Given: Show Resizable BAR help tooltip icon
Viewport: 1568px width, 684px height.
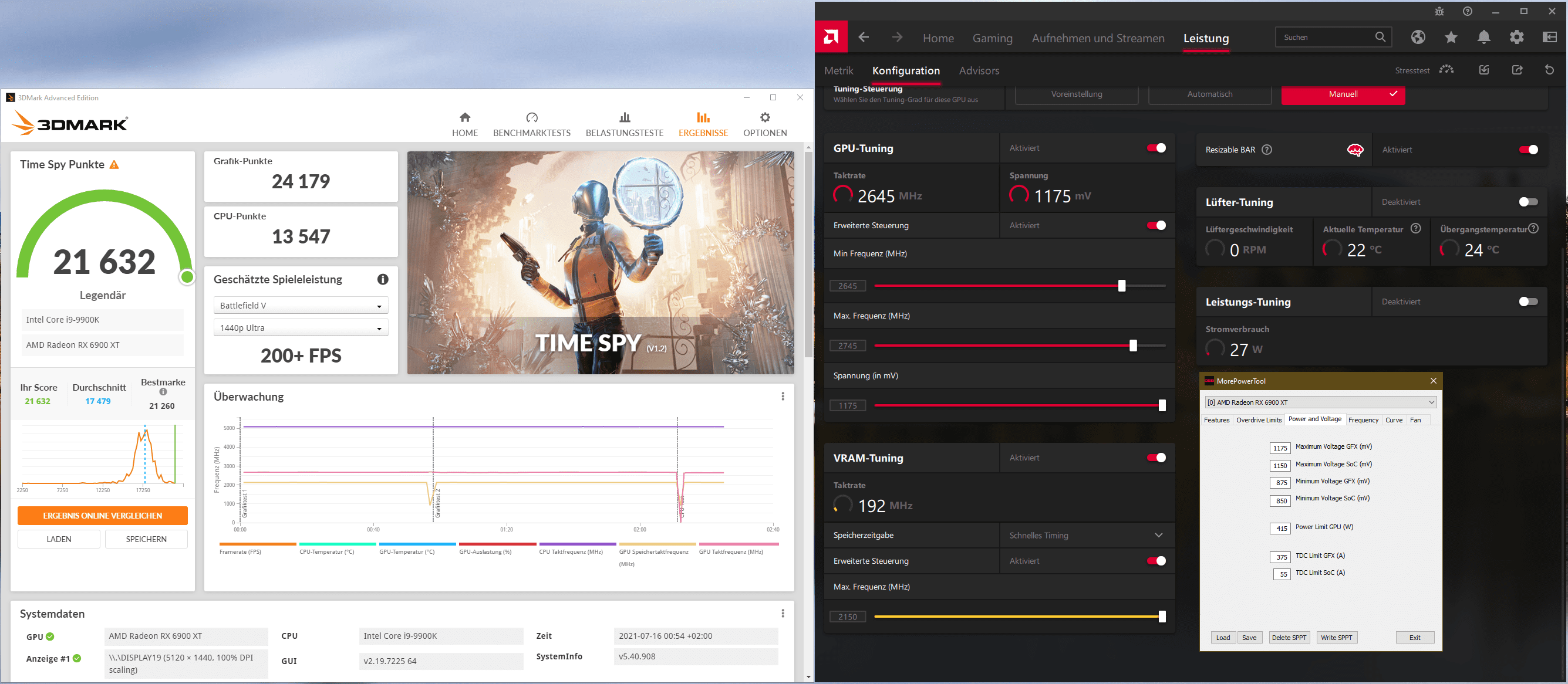Looking at the screenshot, I should pyautogui.click(x=1267, y=150).
